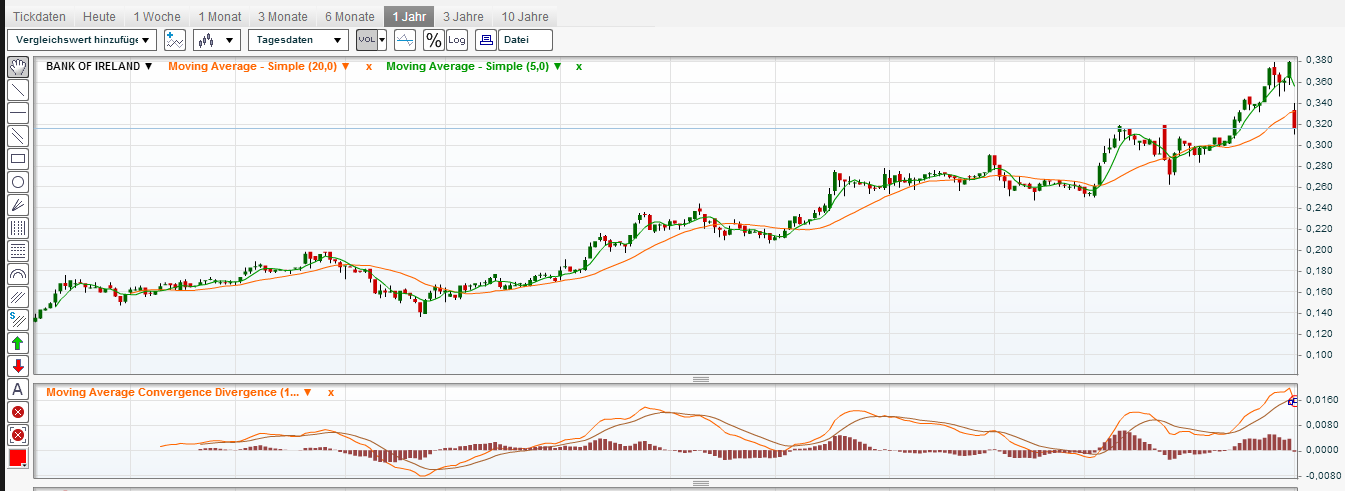
Task: Click the delete all drawings icon
Action: tap(18, 435)
